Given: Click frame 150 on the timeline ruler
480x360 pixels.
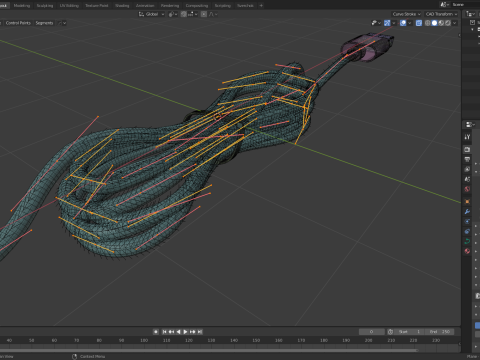Looking at the screenshot, I should (x=256, y=340).
